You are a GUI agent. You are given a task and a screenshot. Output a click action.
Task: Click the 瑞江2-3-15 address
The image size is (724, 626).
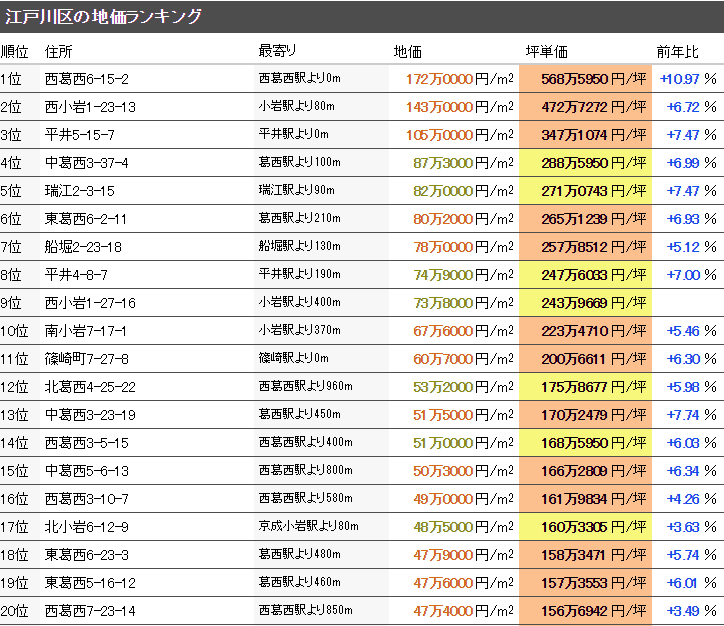pos(80,191)
